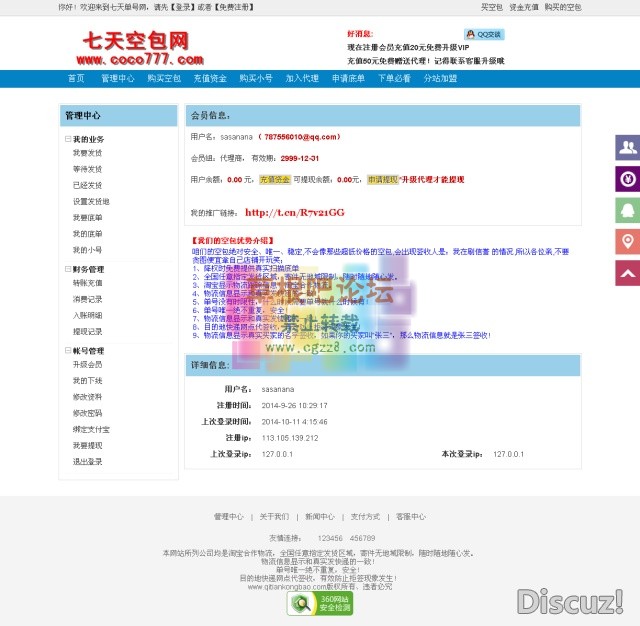Click registration time 2014-9-26 10:29:17
This screenshot has height=626, width=640.
point(294,406)
